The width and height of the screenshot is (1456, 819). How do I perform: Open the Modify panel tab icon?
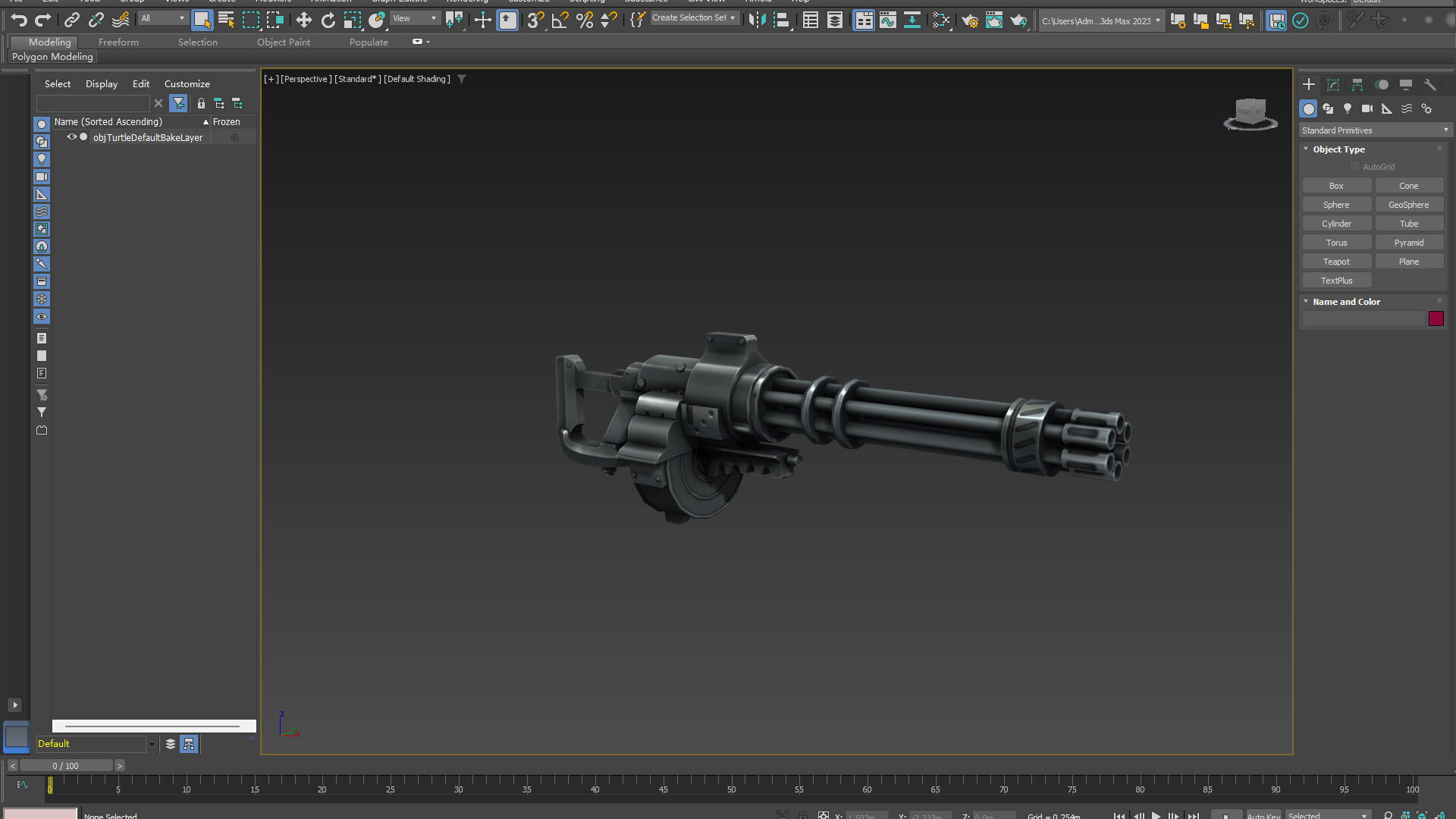(1333, 85)
